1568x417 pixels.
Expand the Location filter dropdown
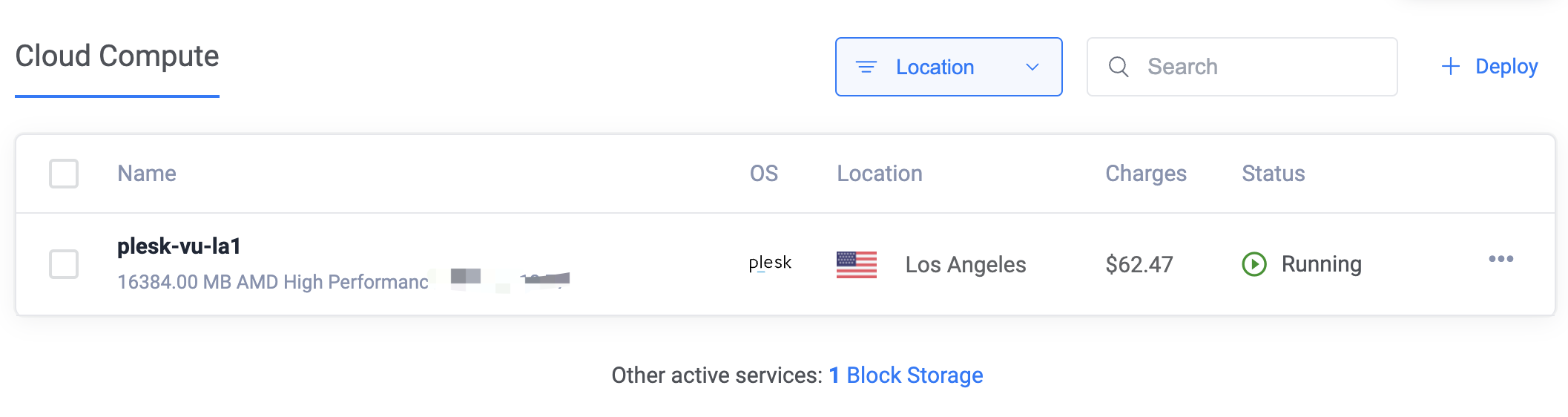949,67
